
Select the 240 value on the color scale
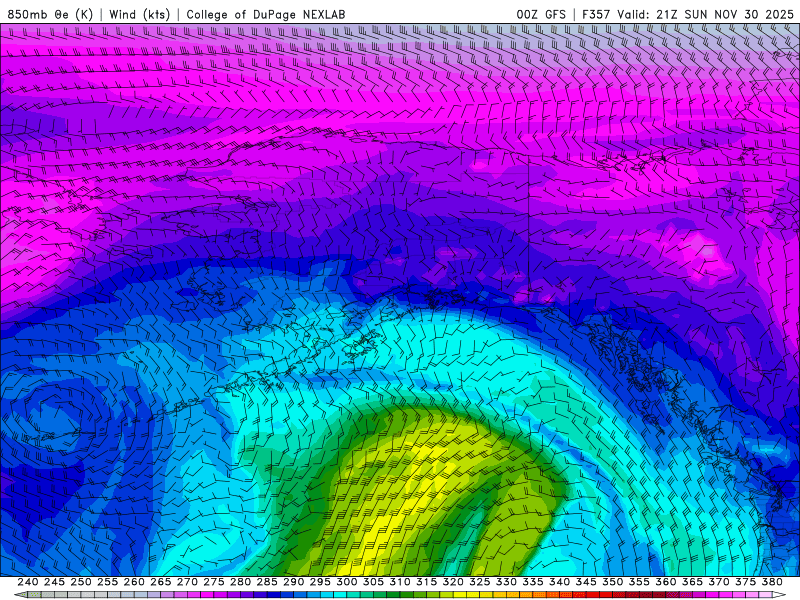[28, 582]
